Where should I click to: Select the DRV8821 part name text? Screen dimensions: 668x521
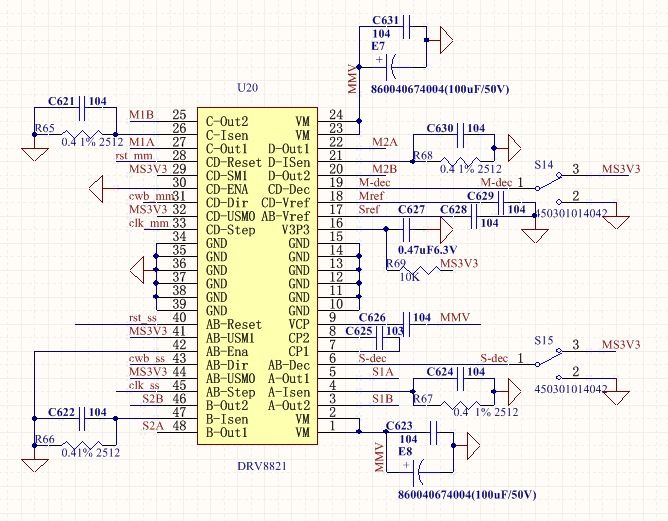[x=262, y=466]
